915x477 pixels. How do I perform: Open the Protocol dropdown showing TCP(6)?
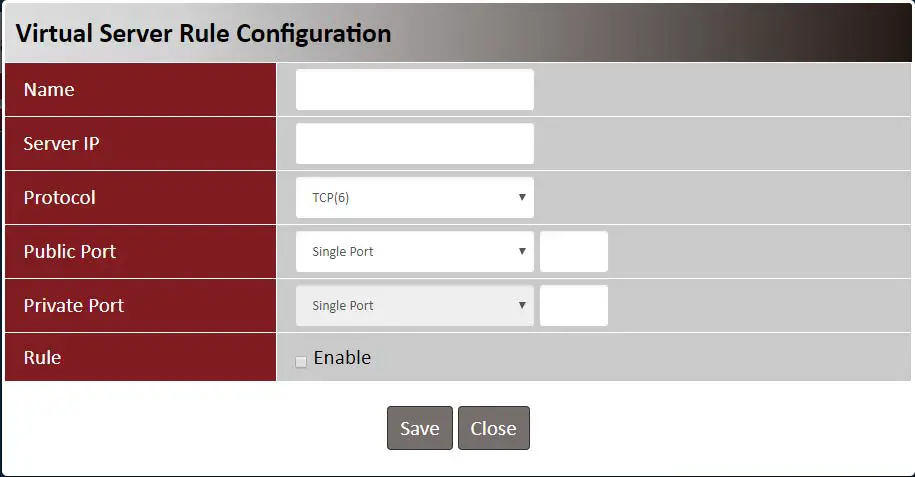click(x=414, y=198)
